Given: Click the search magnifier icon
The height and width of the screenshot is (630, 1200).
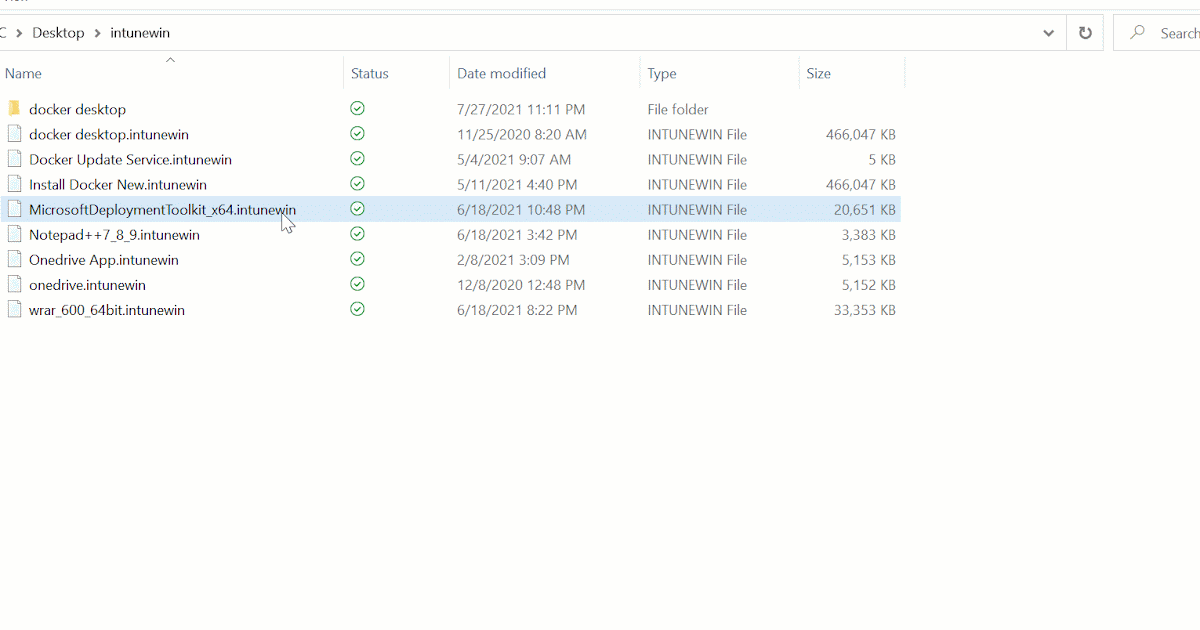Looking at the screenshot, I should (1136, 32).
